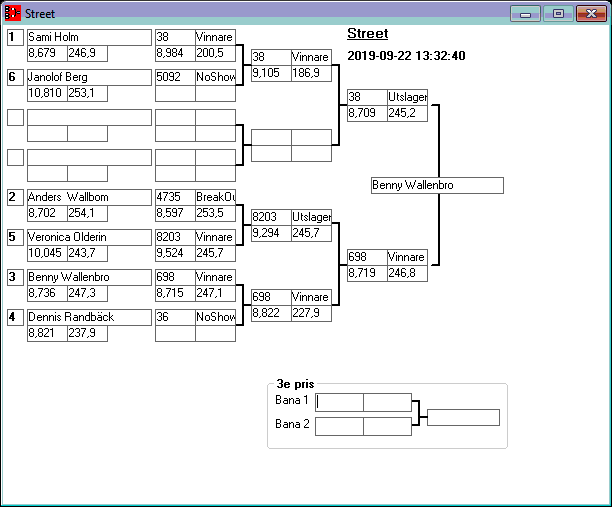Click the final winner field Benny Wallenbro
612x507 pixels.
coord(436,185)
